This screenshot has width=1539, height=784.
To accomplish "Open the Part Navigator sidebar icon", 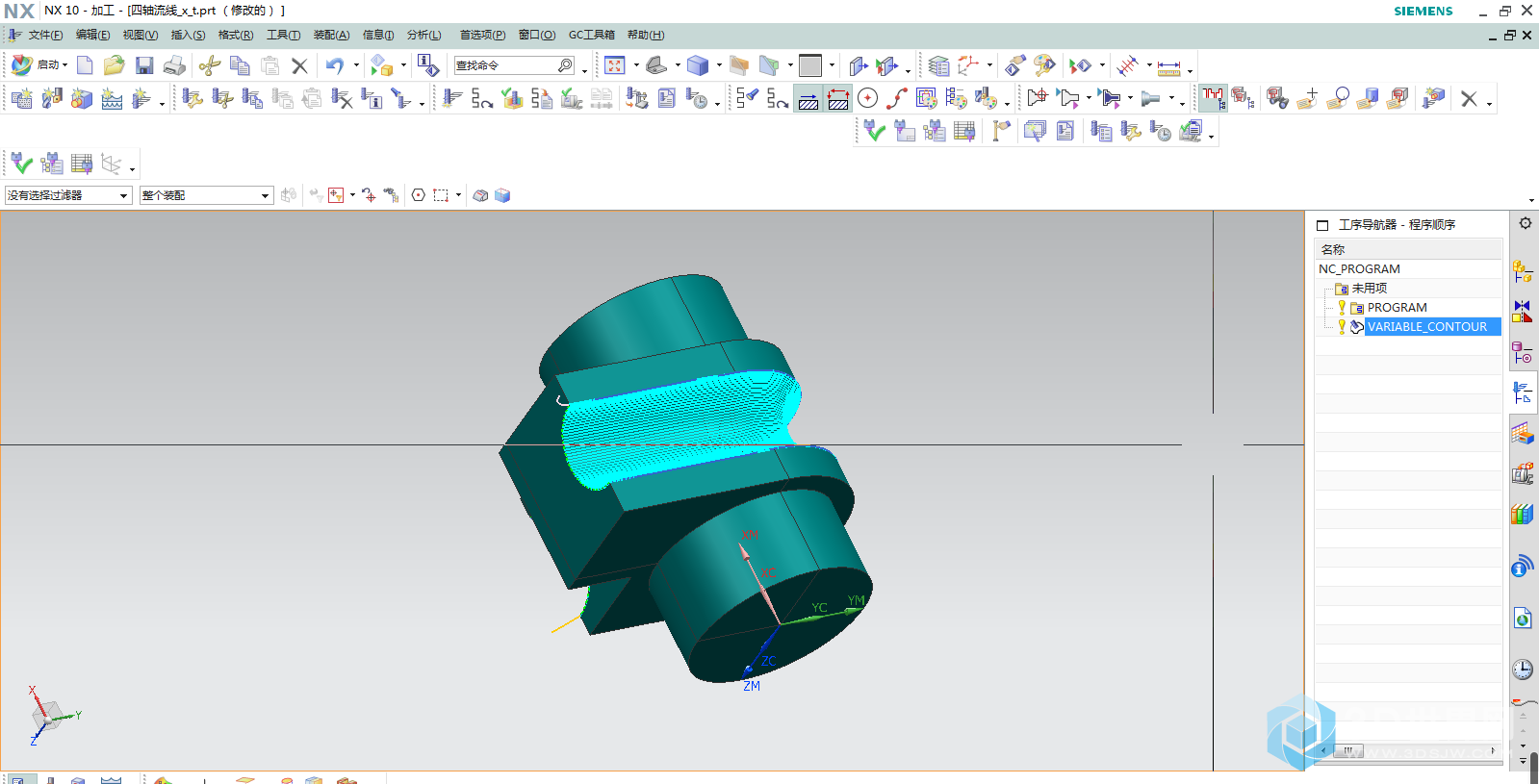I will [x=1523, y=353].
